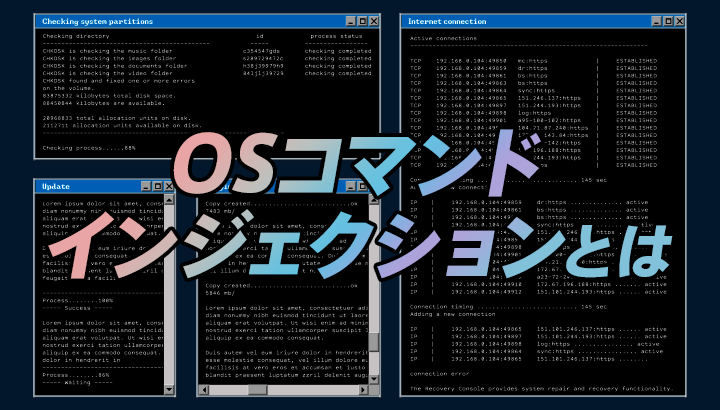Click the TCP row with "sync:https"

(534, 90)
